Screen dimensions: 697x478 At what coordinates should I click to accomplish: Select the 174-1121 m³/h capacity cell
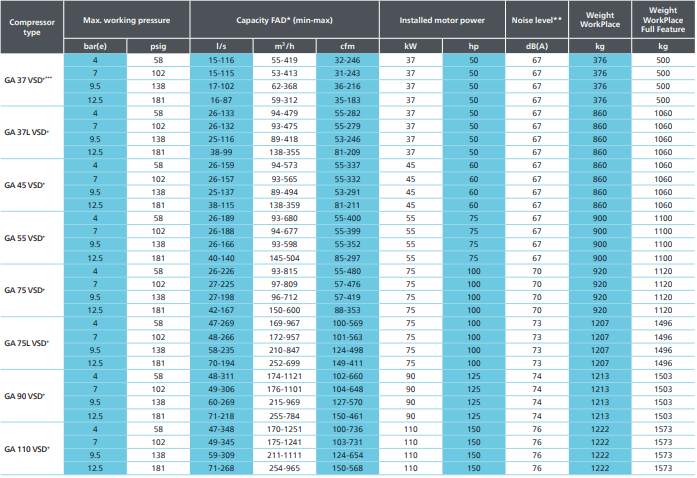coord(284,376)
